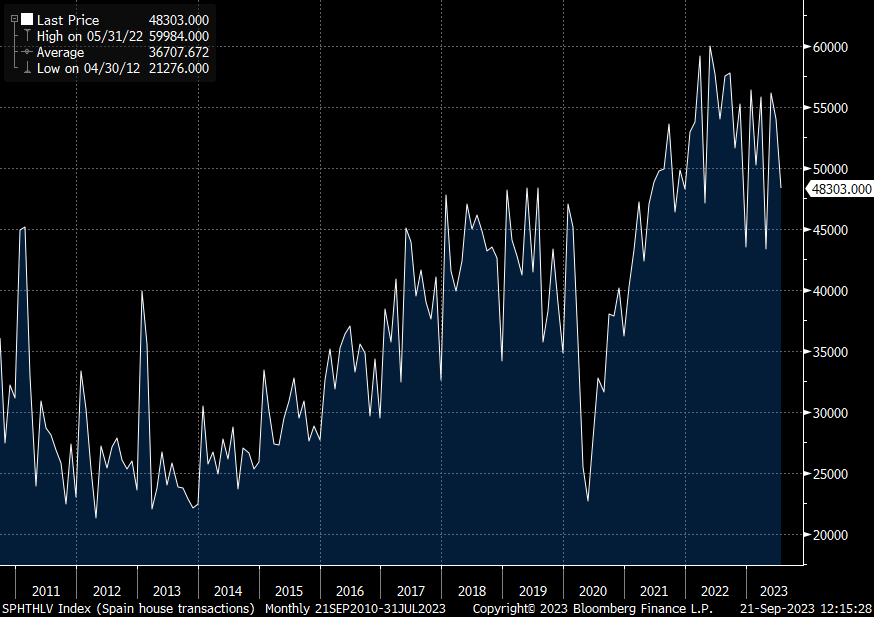The width and height of the screenshot is (874, 617).
Task: Click the Average marker icon in legend
Action: coord(26,52)
